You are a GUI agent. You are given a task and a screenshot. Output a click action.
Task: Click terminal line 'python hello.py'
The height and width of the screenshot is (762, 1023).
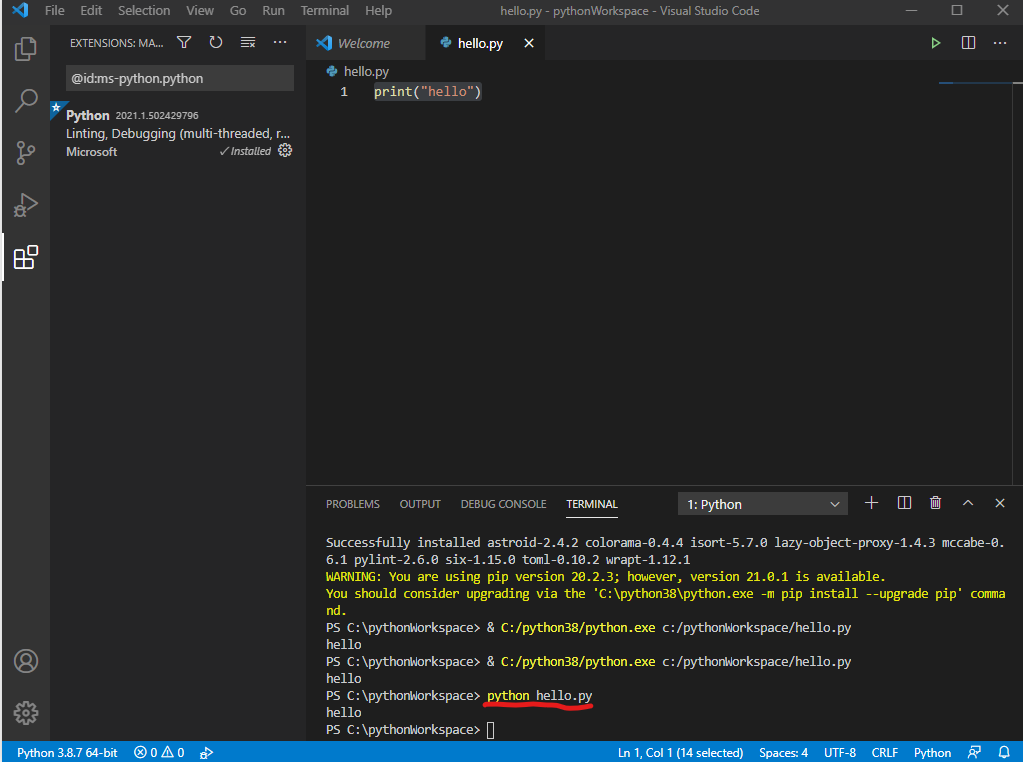pos(540,695)
